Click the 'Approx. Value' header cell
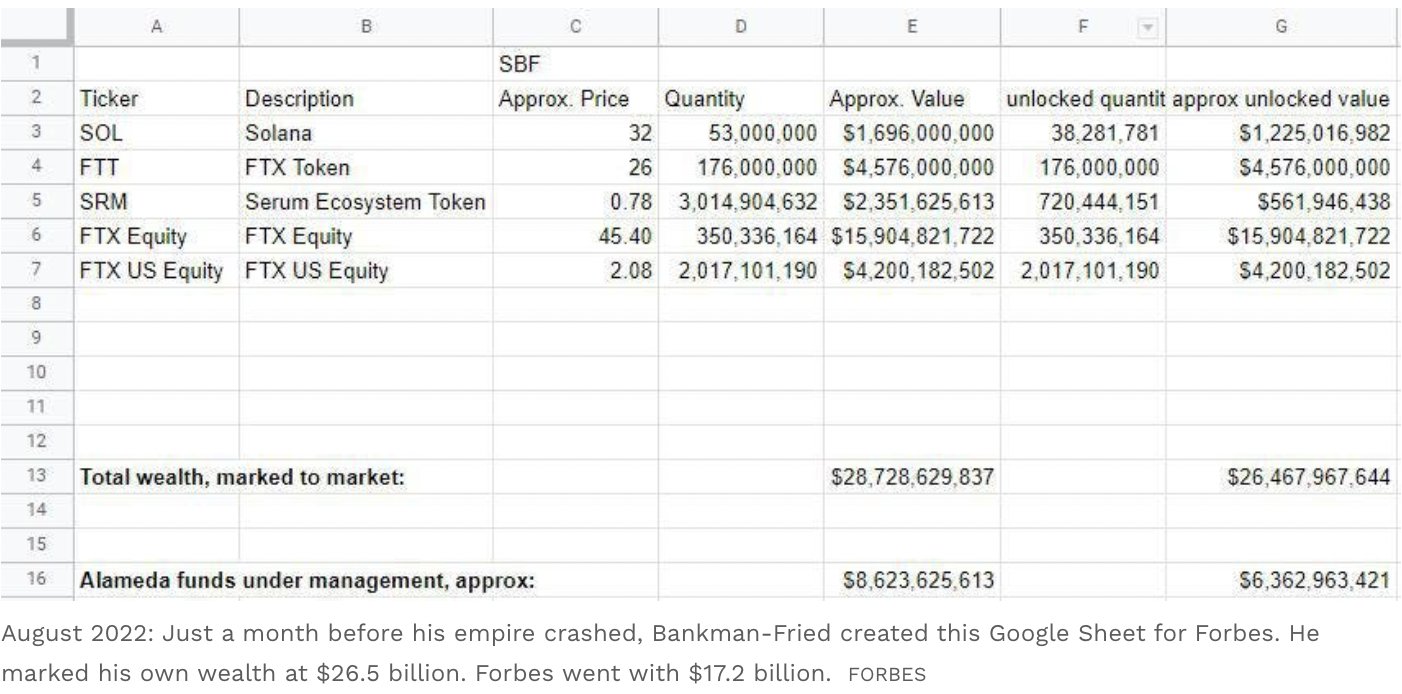 (x=911, y=99)
